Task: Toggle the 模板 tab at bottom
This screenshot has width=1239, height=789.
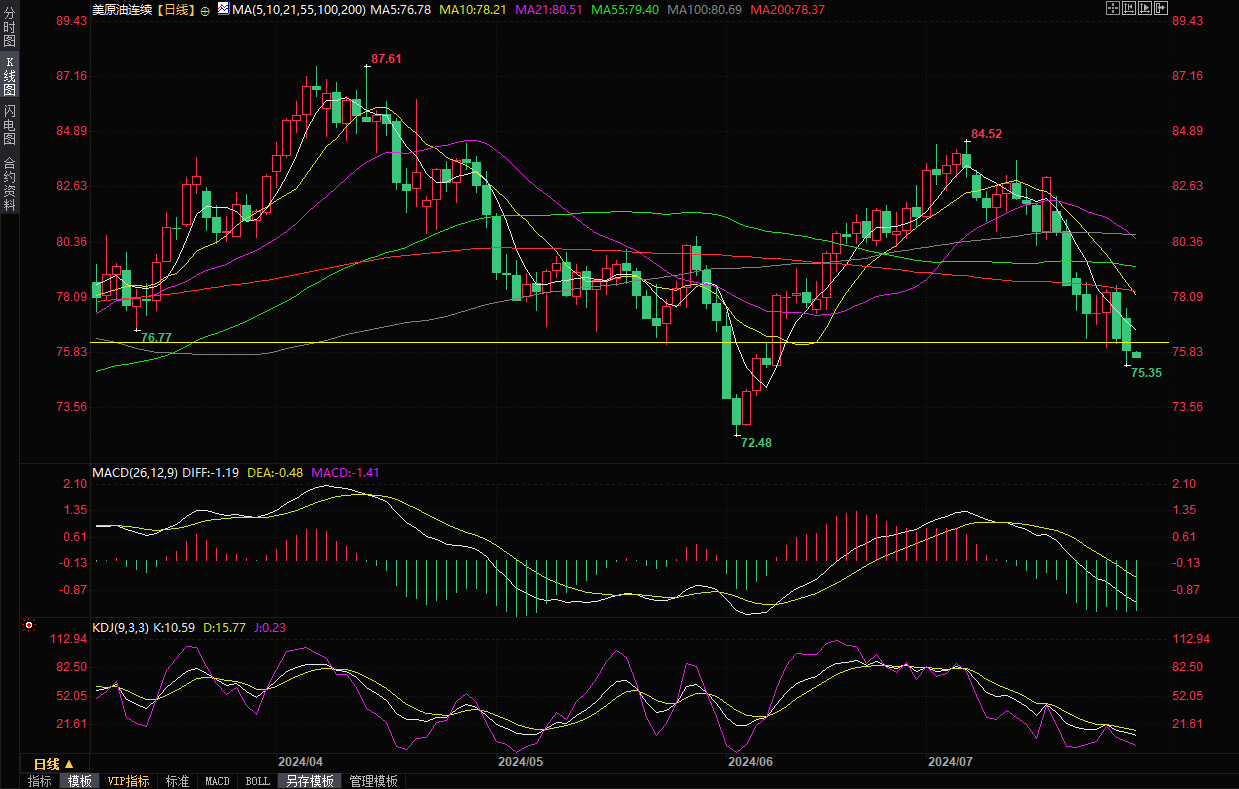Action: click(79, 781)
